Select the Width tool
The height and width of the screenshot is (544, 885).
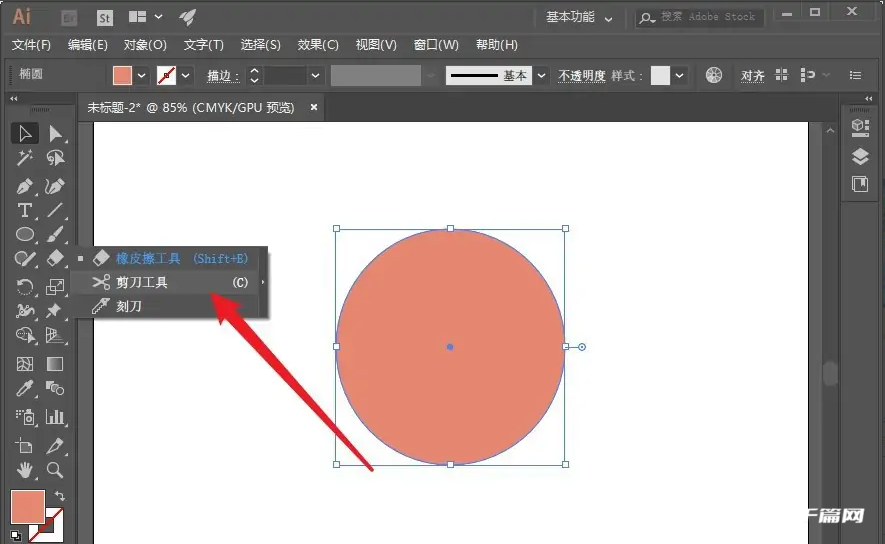25,311
